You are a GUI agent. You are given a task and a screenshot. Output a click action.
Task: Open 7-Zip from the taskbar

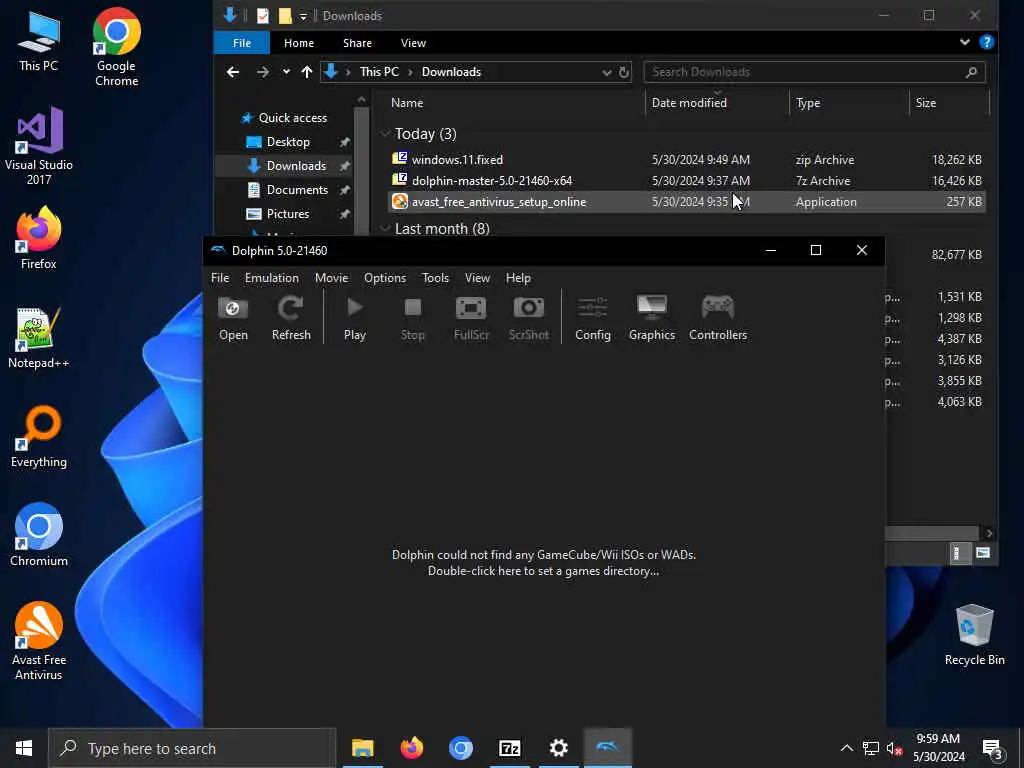[509, 748]
